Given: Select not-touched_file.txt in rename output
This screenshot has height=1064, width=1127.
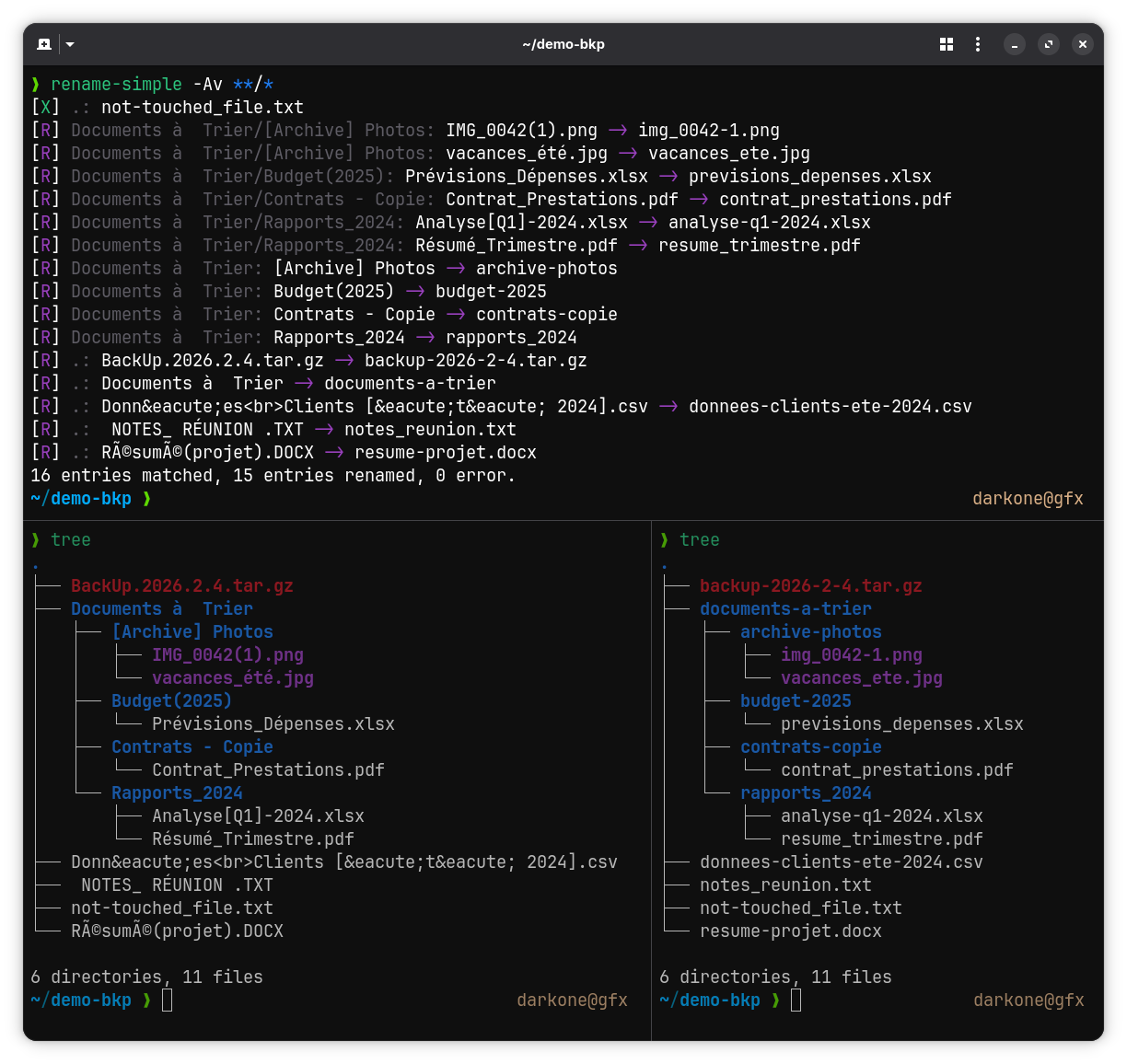Looking at the screenshot, I should pyautogui.click(x=203, y=108).
